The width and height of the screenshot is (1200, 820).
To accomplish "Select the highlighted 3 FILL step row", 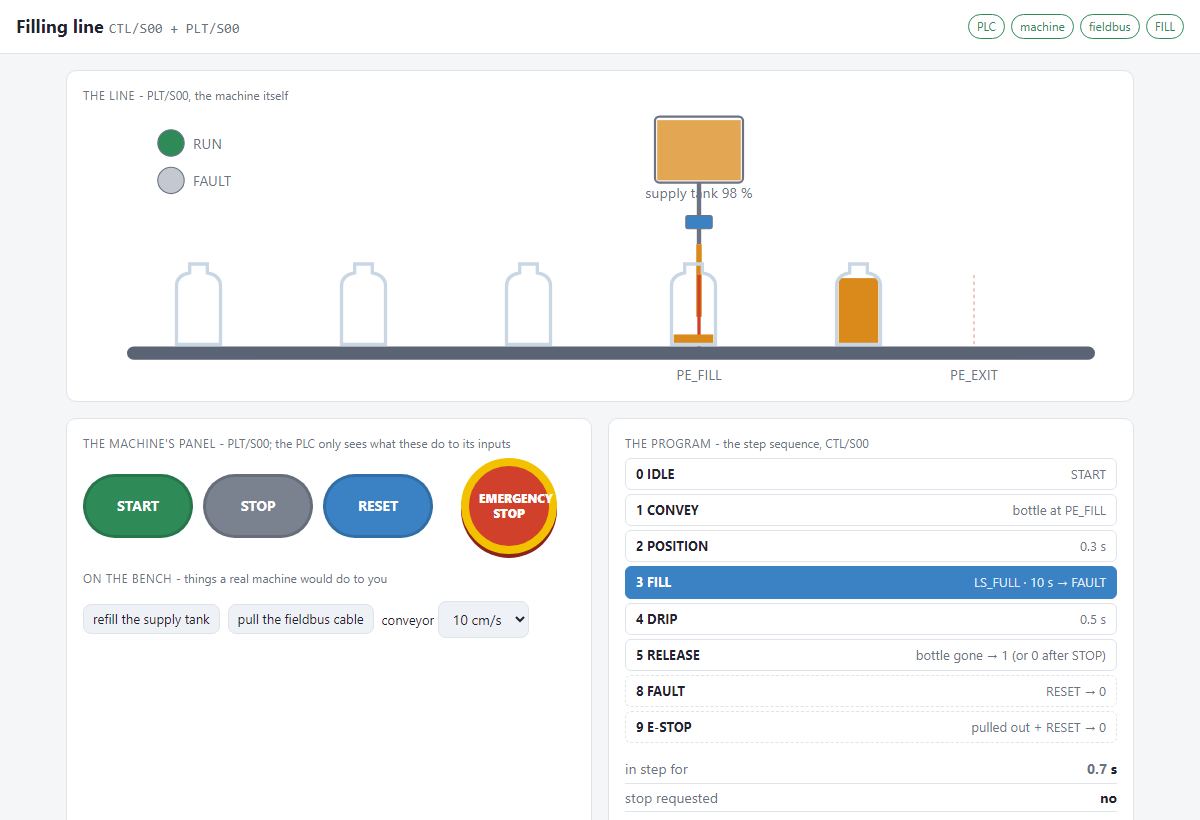I will click(x=871, y=582).
